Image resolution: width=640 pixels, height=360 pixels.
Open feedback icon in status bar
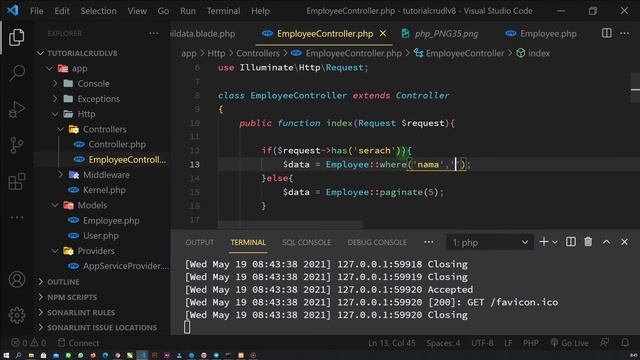pyautogui.click(x=604, y=343)
